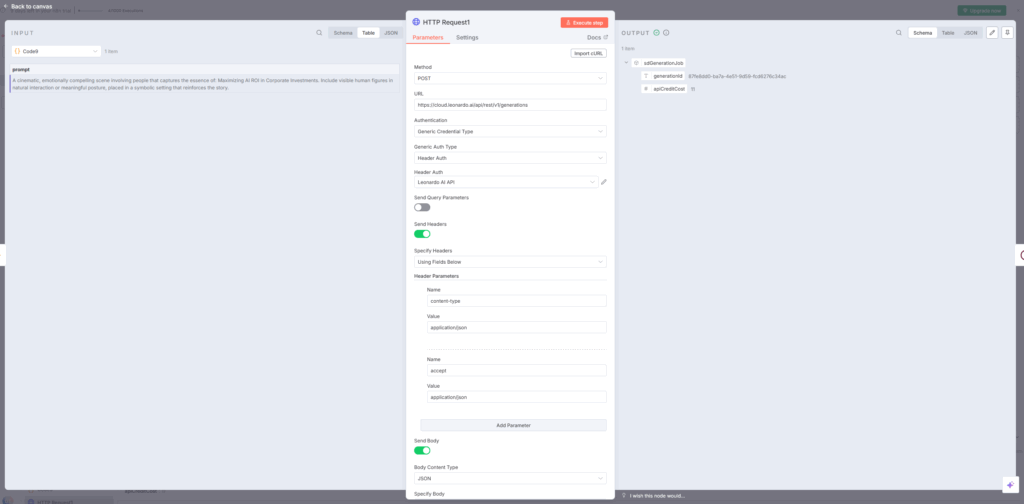Click the info icon next to OUTPUT
The height and width of the screenshot is (504, 1024).
667,33
